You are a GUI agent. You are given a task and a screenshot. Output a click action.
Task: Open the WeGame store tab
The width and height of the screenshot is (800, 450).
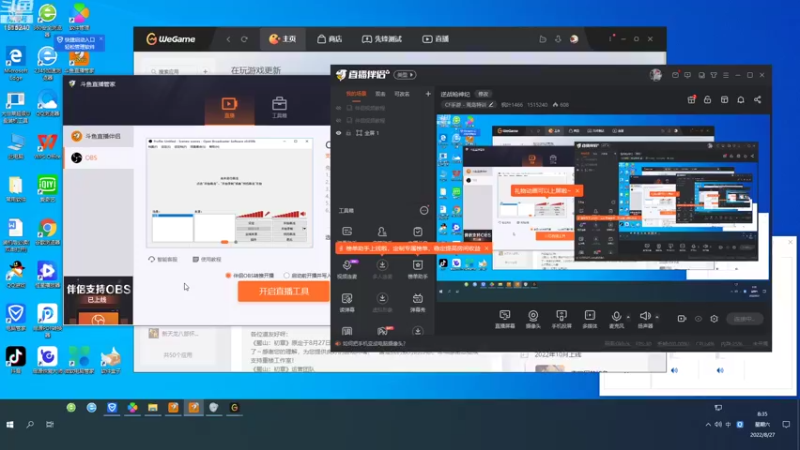[330, 39]
